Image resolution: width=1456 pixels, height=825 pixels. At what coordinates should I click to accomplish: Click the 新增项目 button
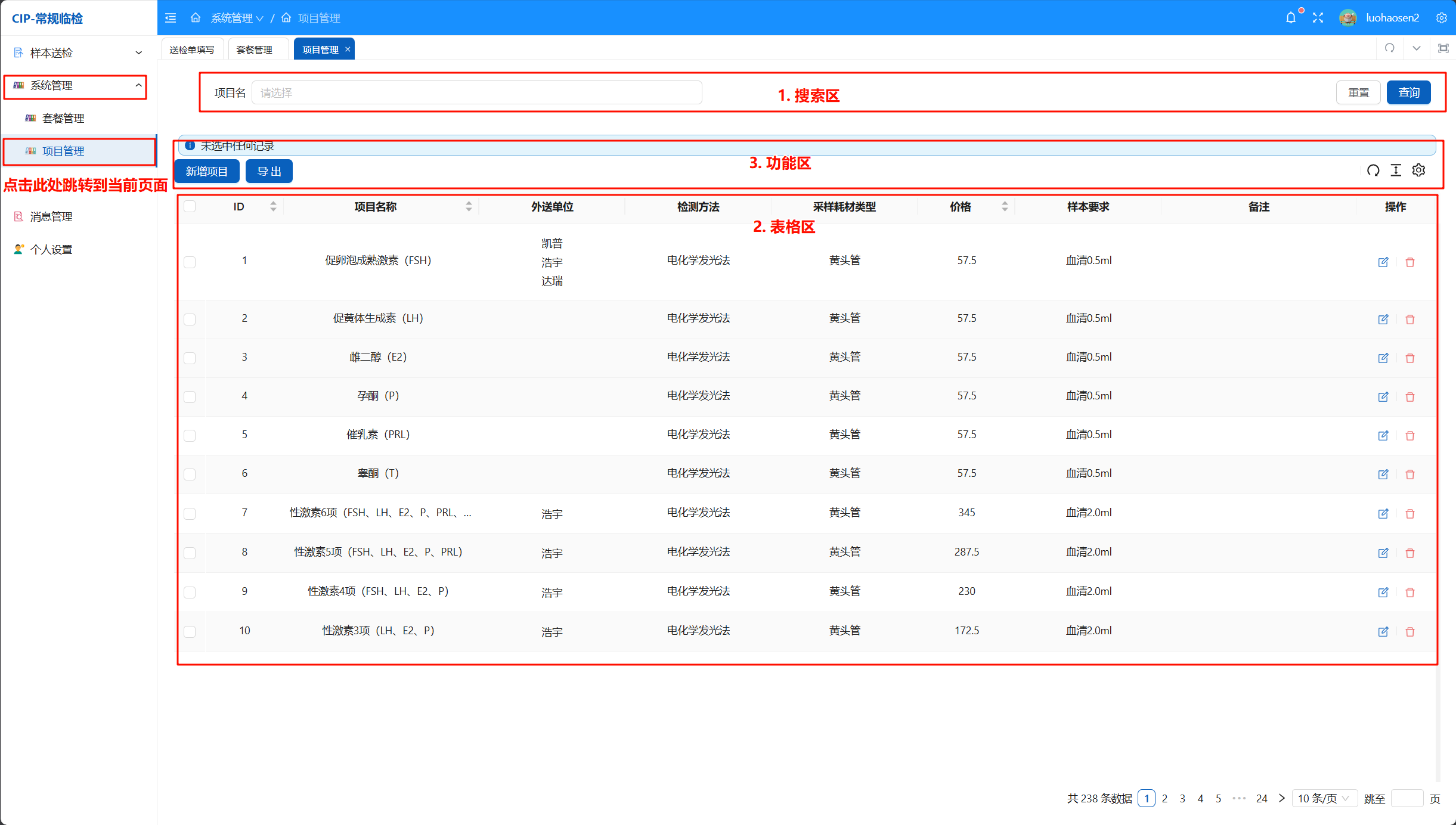point(206,172)
